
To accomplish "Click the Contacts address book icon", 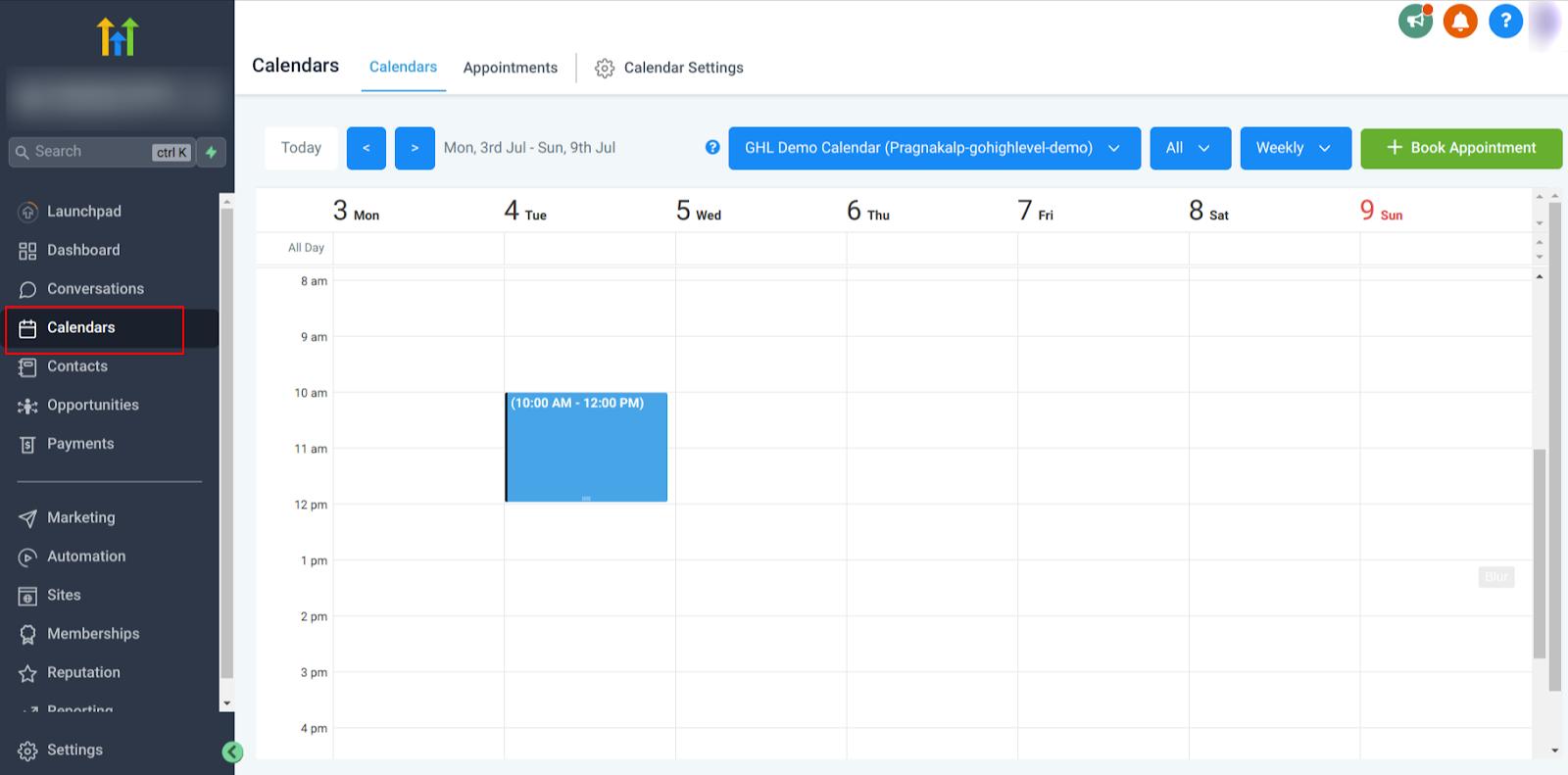I will (27, 366).
